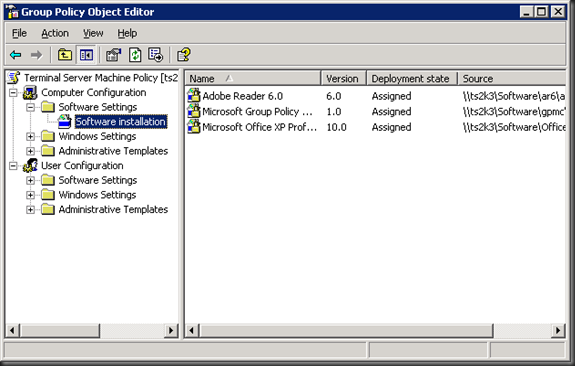The width and height of the screenshot is (575, 366).
Task: Select the Microsoft Office XP Prof… entry
Action: click(259, 127)
